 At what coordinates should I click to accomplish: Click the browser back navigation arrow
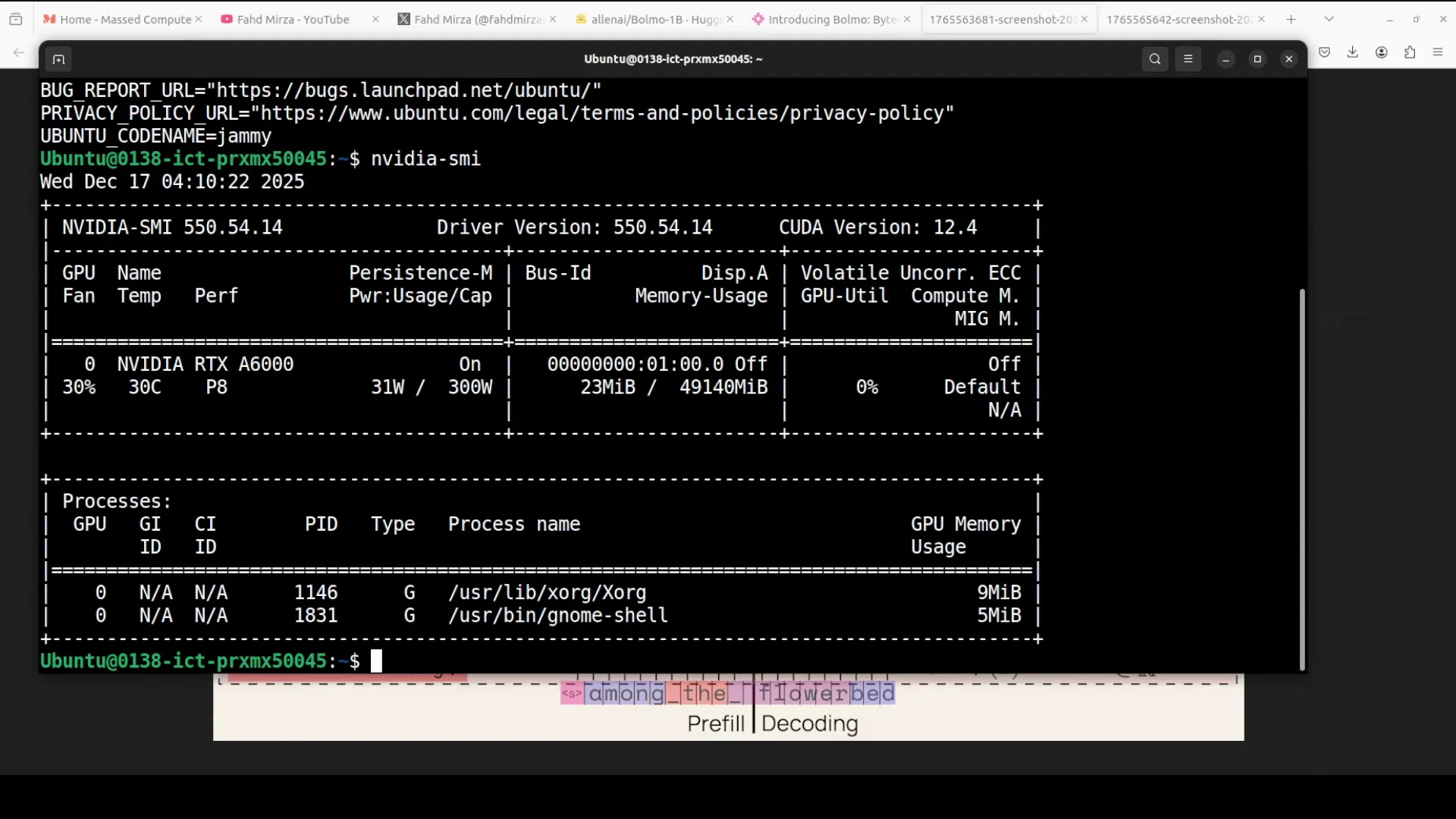tap(17, 52)
